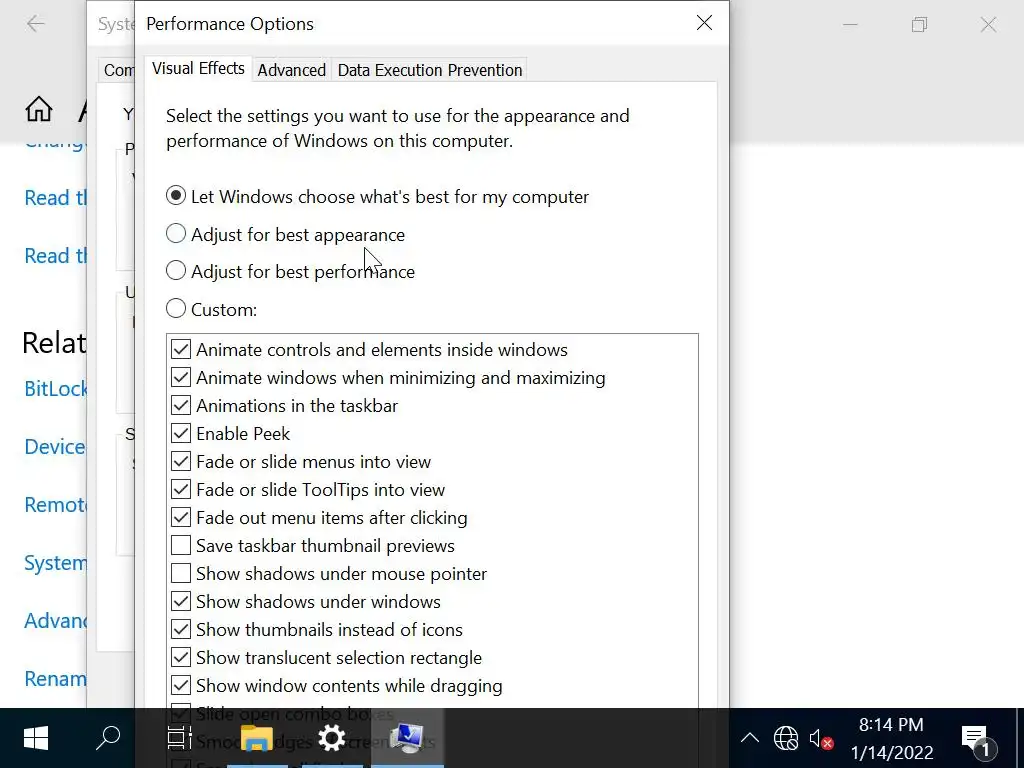The image size is (1024, 768).
Task: Select Adjust for best appearance
Action: (285, 234)
